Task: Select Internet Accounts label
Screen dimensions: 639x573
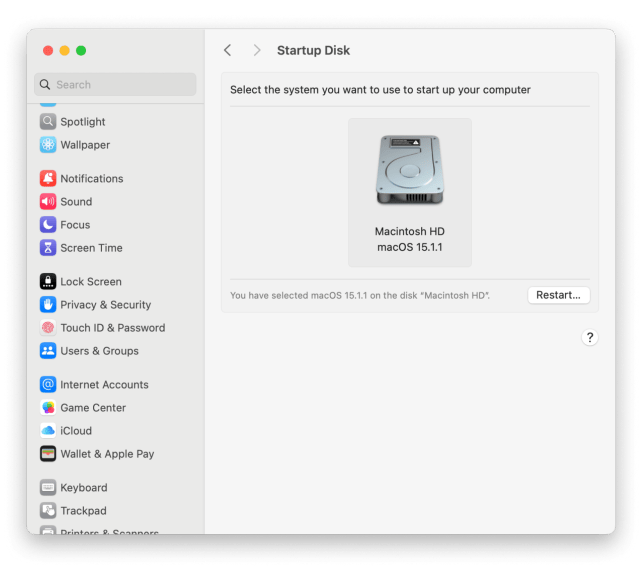Action: 104,385
